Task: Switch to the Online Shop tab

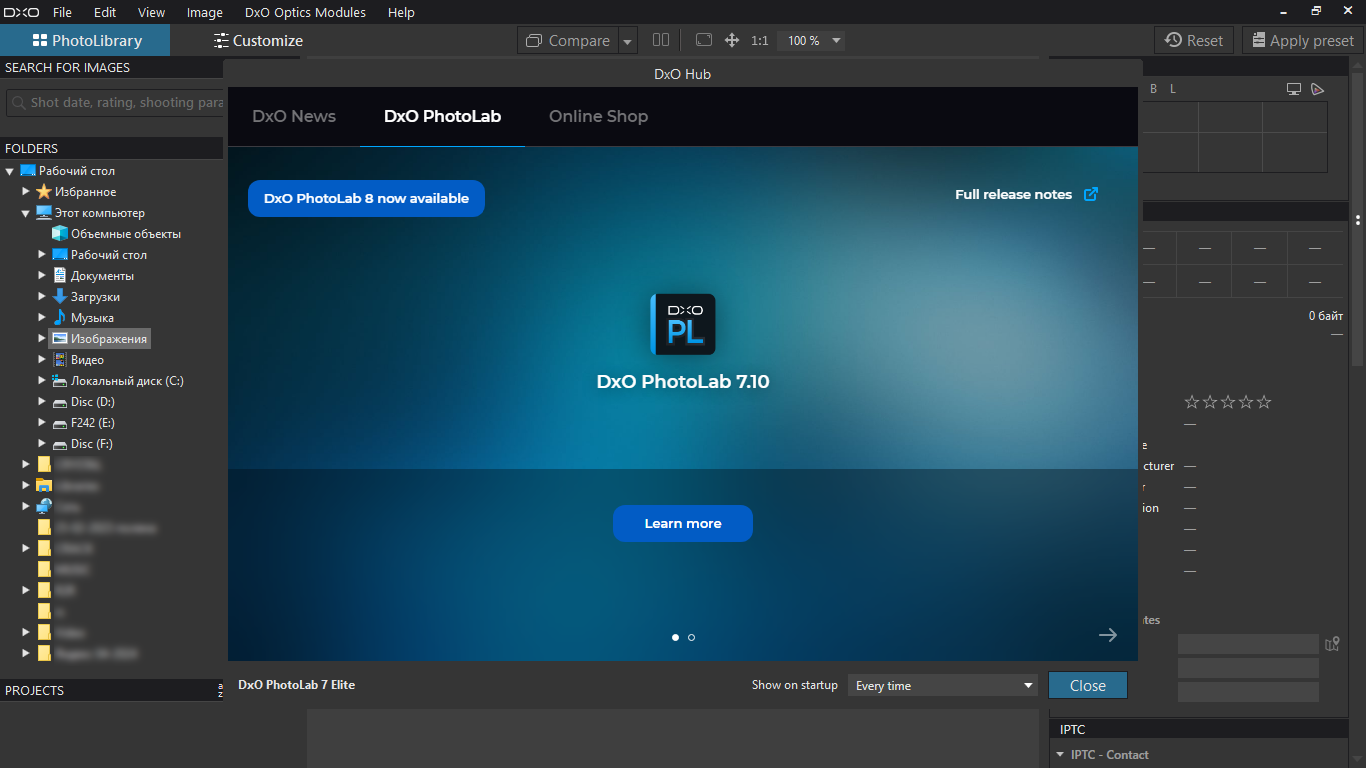Action: [598, 116]
